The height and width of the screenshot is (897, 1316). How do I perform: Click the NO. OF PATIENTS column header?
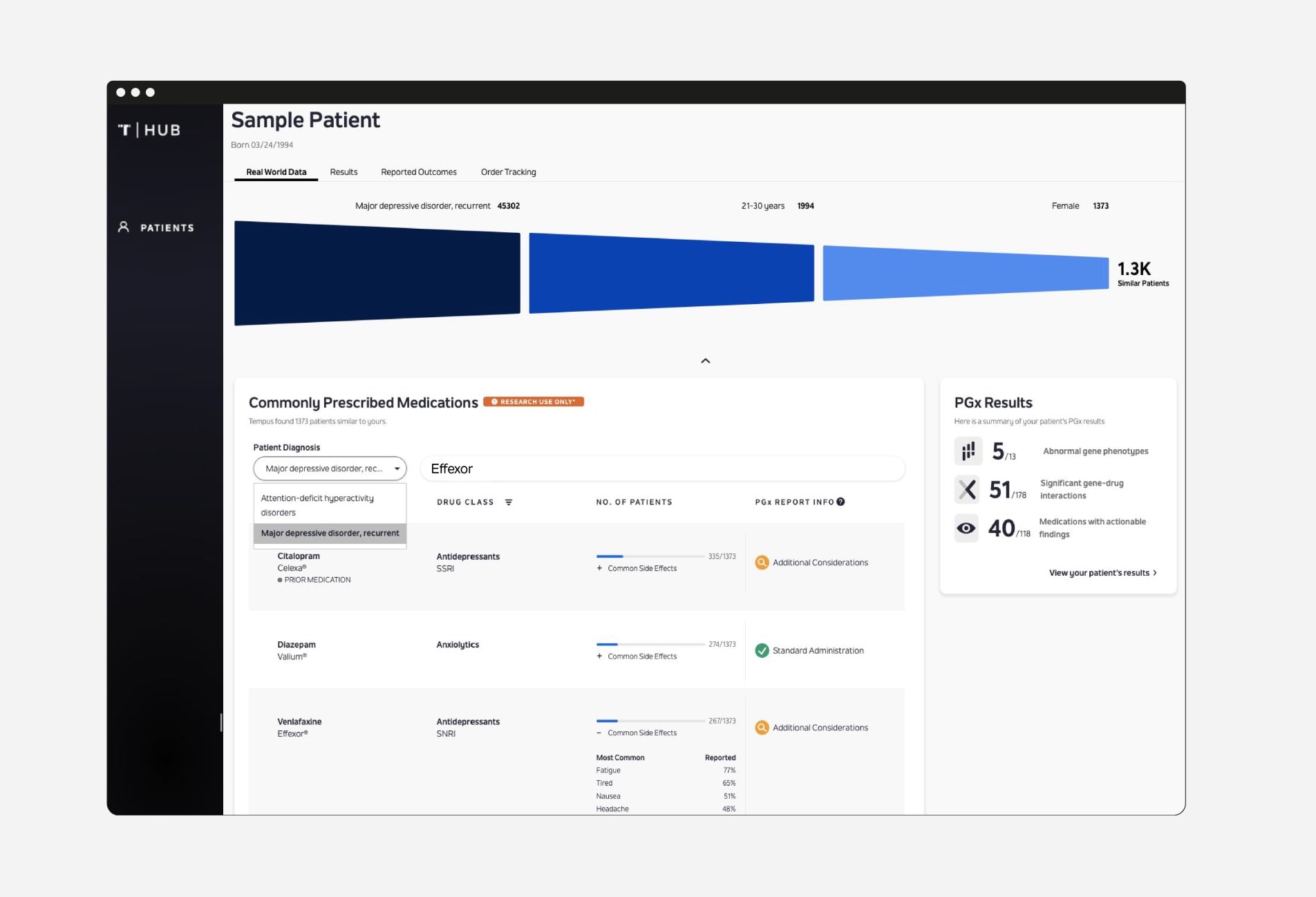(x=634, y=502)
